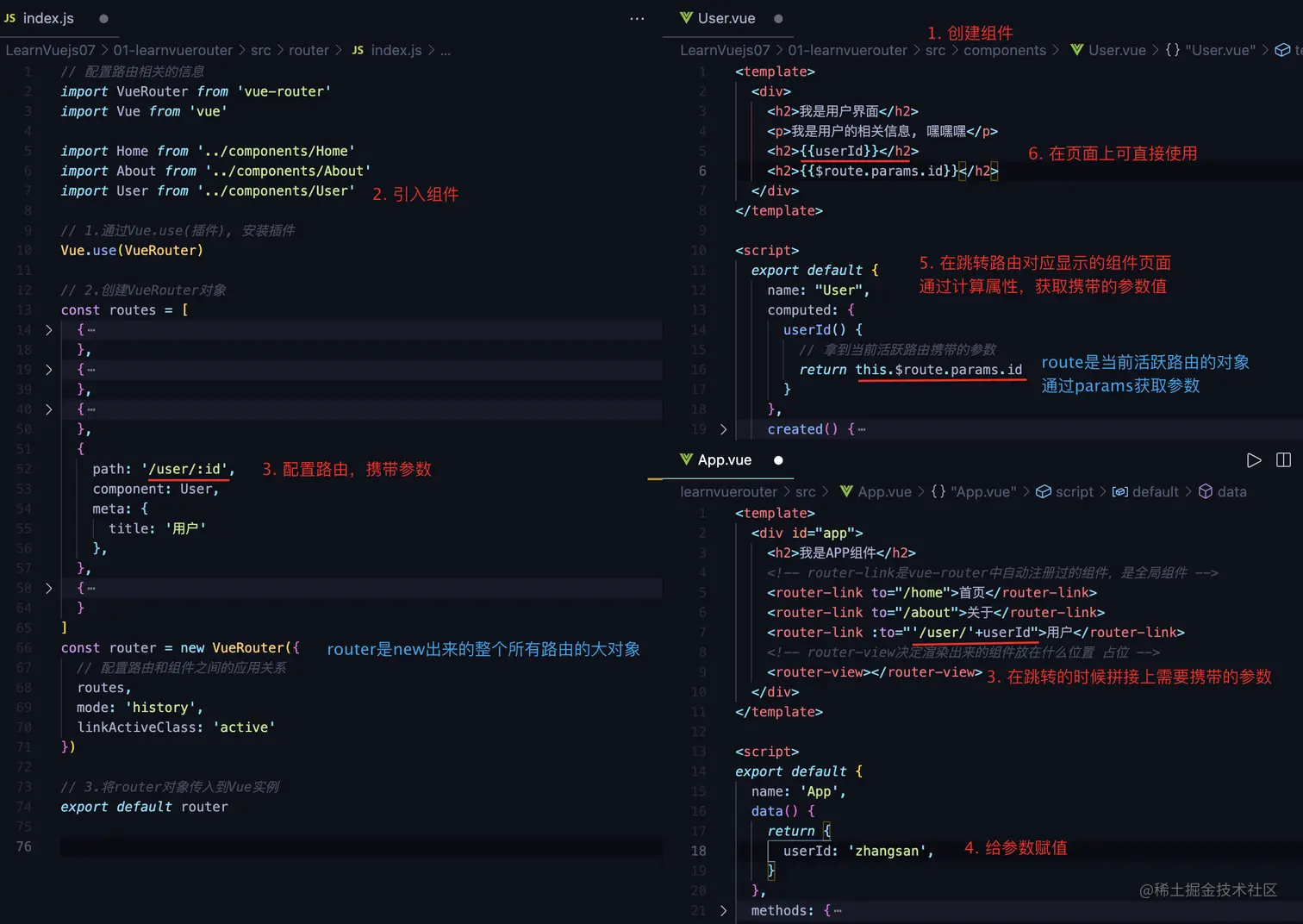Viewport: 1303px width, 924px height.
Task: Click the div id="app" line in App.vue
Action: 807,533
